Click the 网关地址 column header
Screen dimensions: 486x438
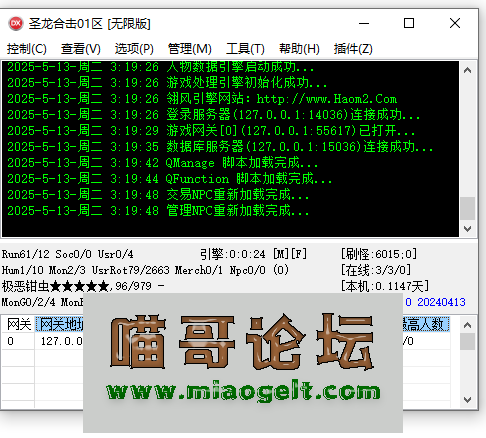[59, 324]
